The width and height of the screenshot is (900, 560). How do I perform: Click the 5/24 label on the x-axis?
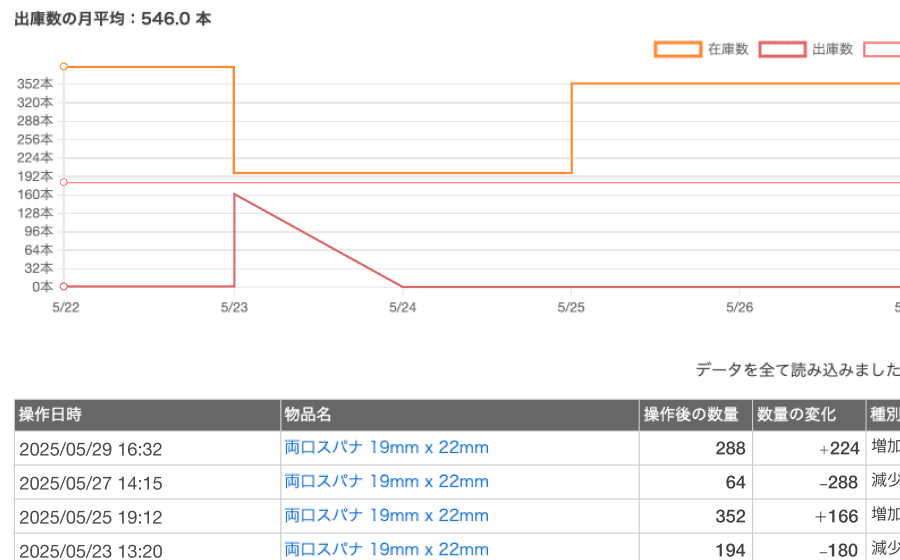402,307
